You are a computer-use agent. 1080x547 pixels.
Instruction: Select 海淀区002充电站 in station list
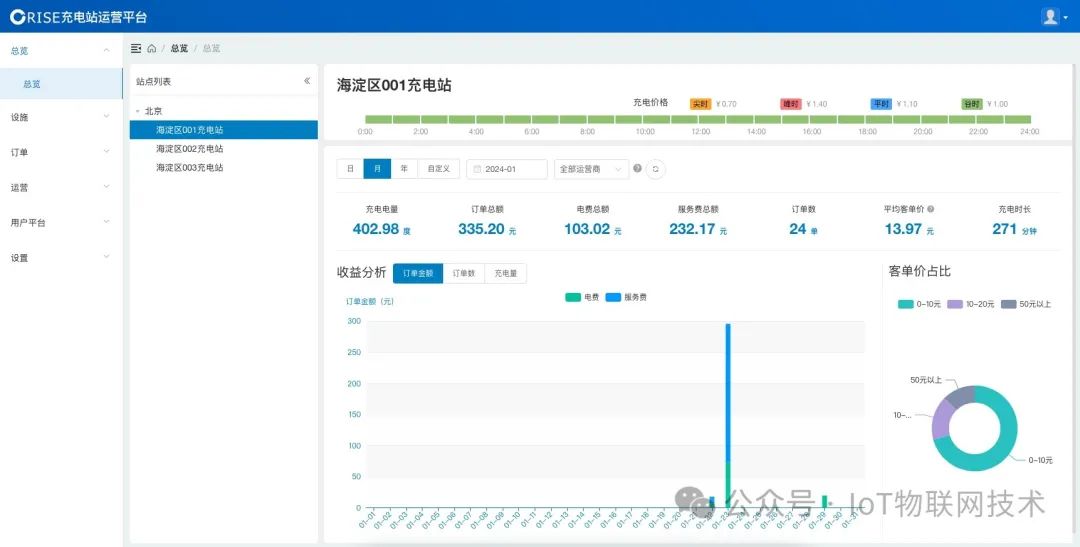point(224,149)
